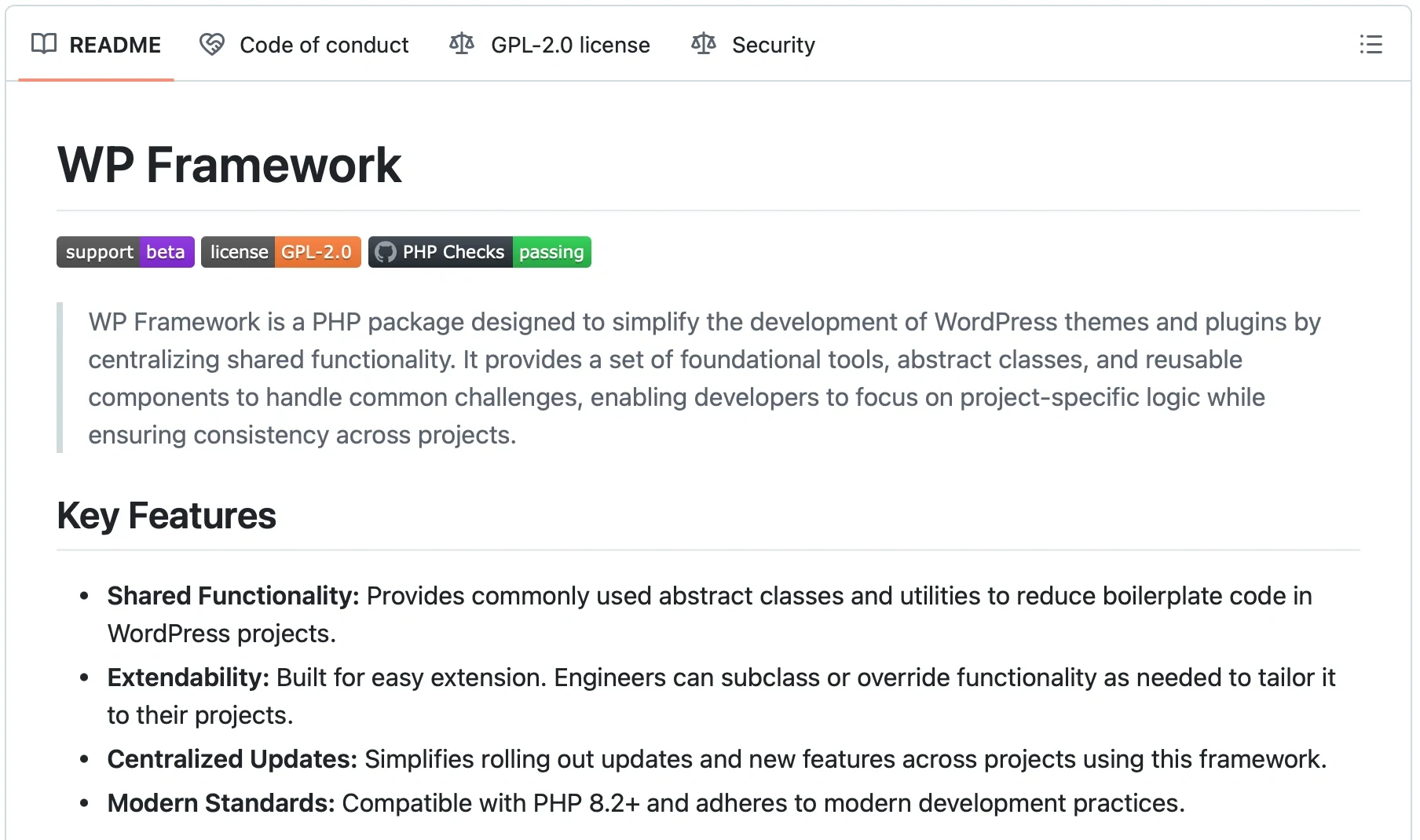Image resolution: width=1420 pixels, height=840 pixels.
Task: Select the GPL-2.0 license tab
Action: [x=570, y=45]
